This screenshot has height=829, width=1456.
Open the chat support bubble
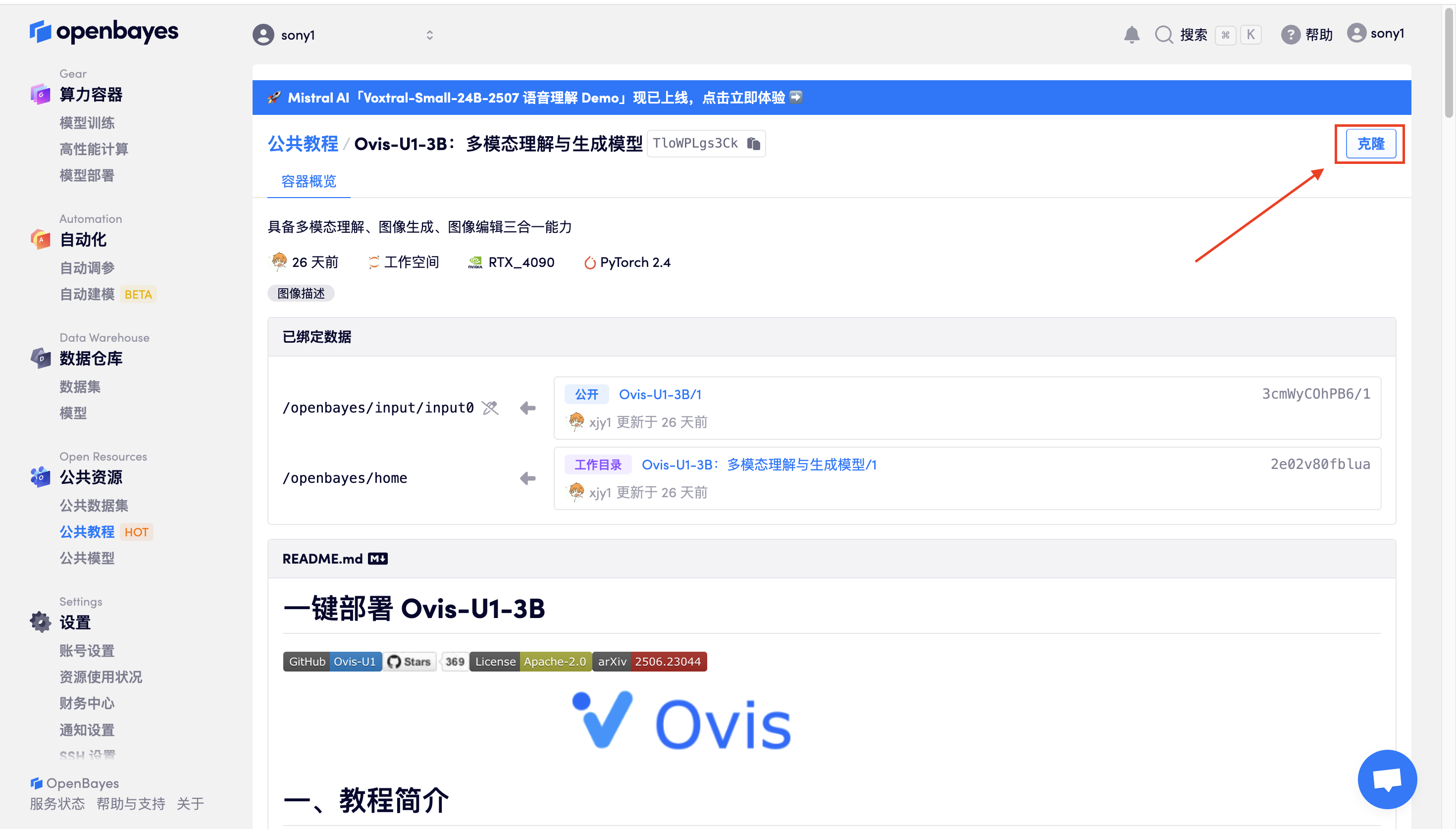1387,779
